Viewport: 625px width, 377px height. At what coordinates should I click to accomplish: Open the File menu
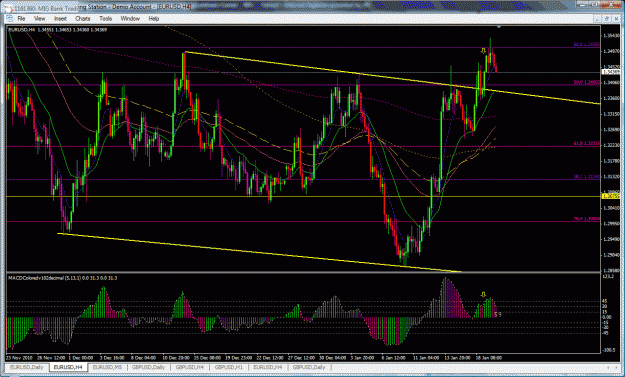coord(21,18)
